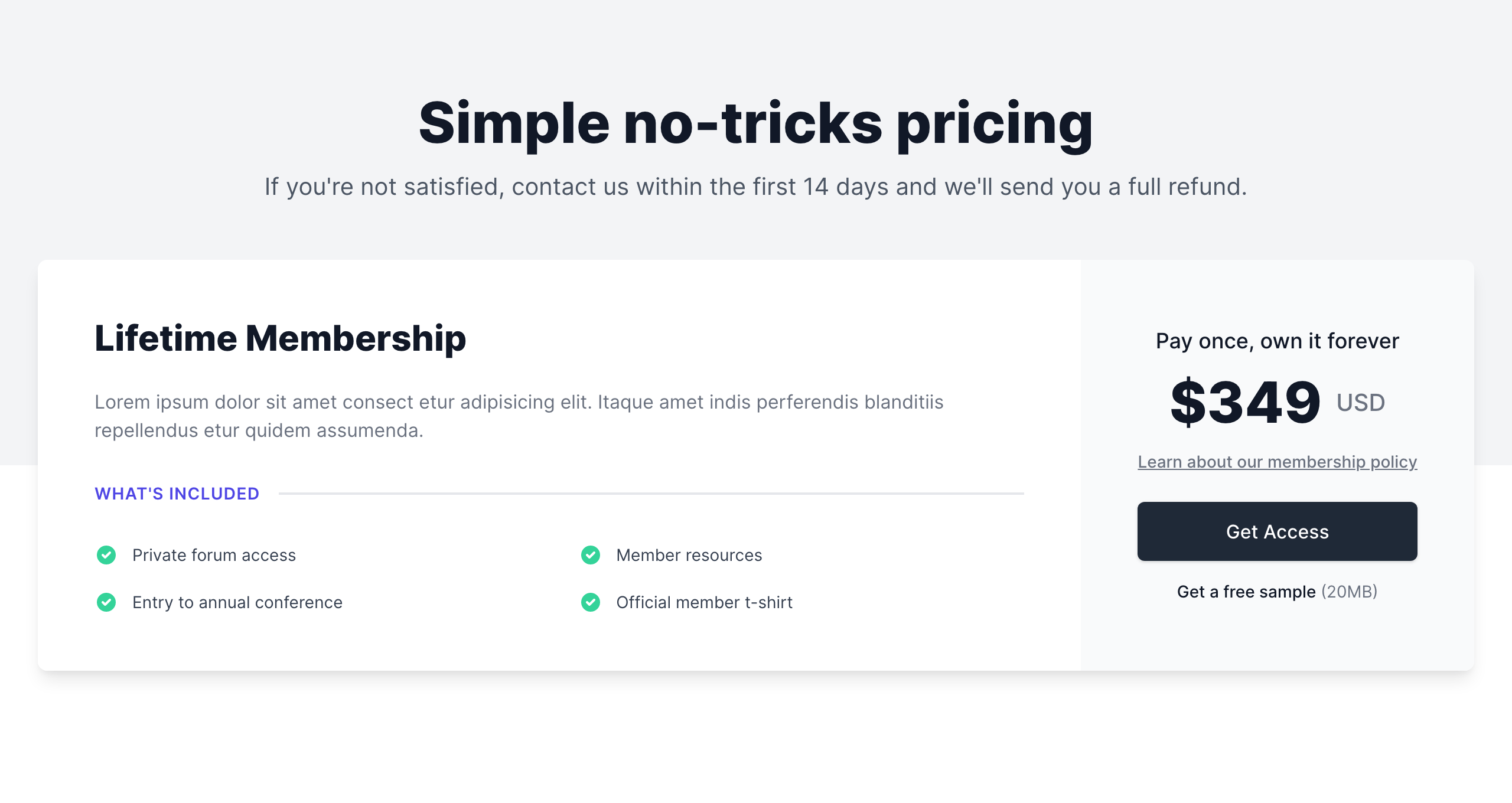Image resolution: width=1512 pixels, height=803 pixels.
Task: Click the Simple no-tricks pricing heading
Action: point(756,123)
